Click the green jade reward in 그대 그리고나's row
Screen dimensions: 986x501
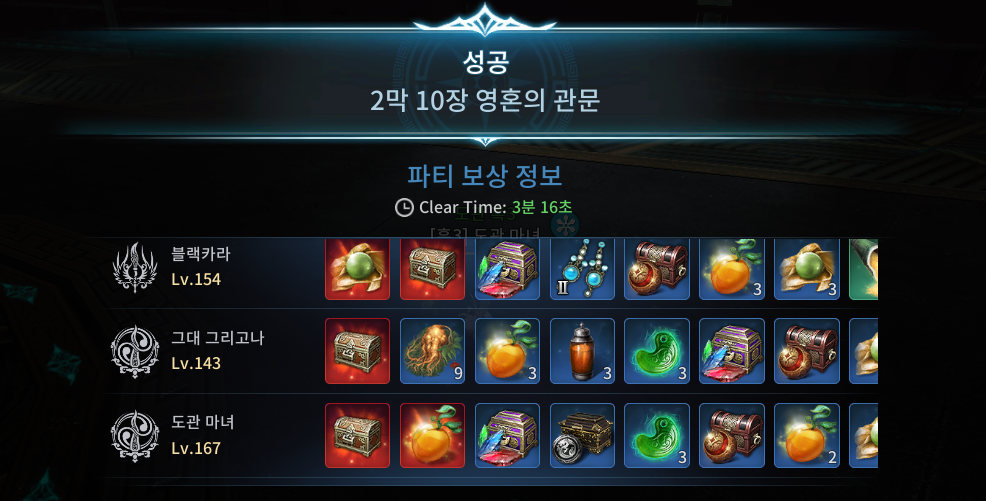657,351
